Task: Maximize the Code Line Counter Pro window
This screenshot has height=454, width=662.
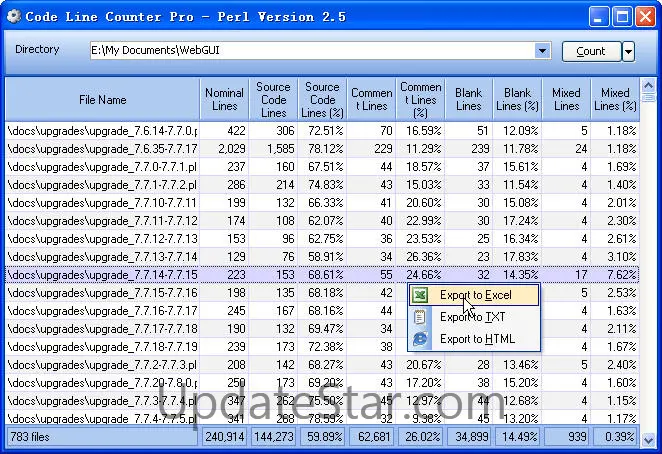Action: click(x=622, y=17)
